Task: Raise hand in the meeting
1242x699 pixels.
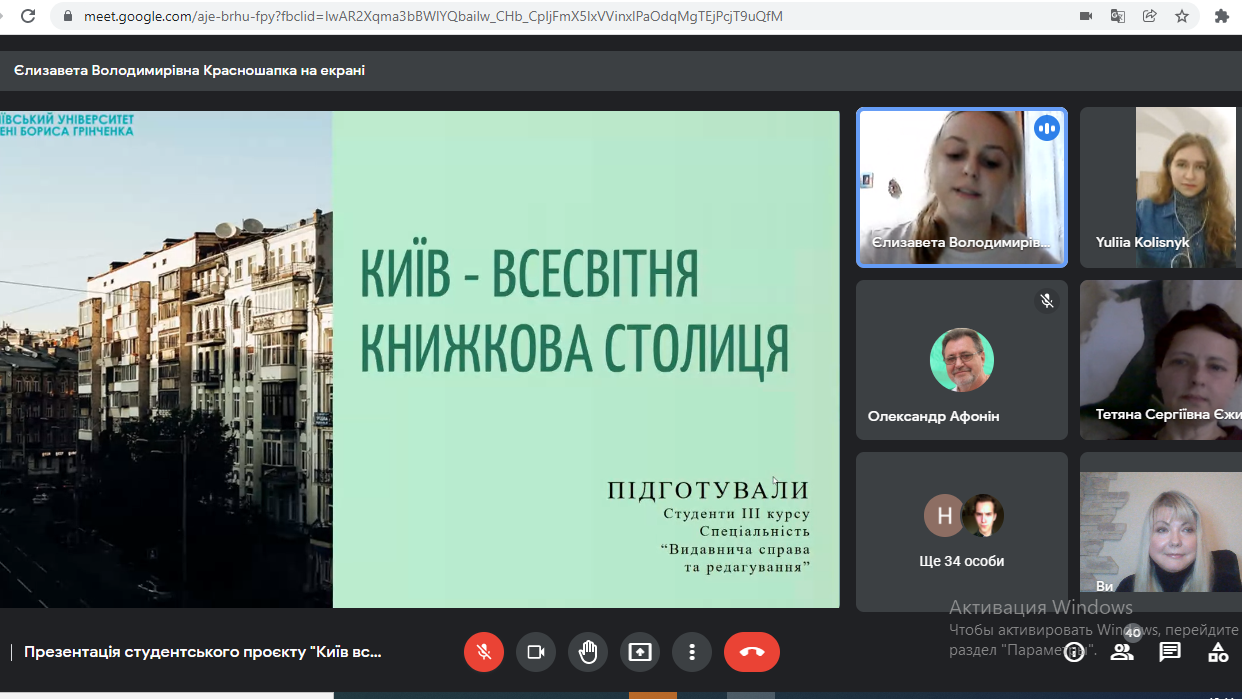Action: pos(588,652)
